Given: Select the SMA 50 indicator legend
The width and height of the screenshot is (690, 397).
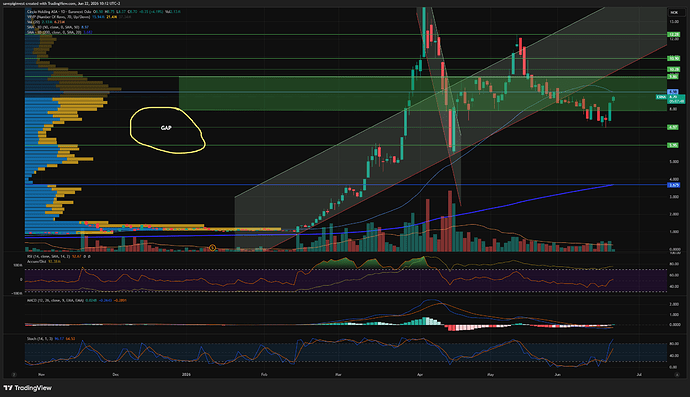Looking at the screenshot, I should [x=58, y=27].
